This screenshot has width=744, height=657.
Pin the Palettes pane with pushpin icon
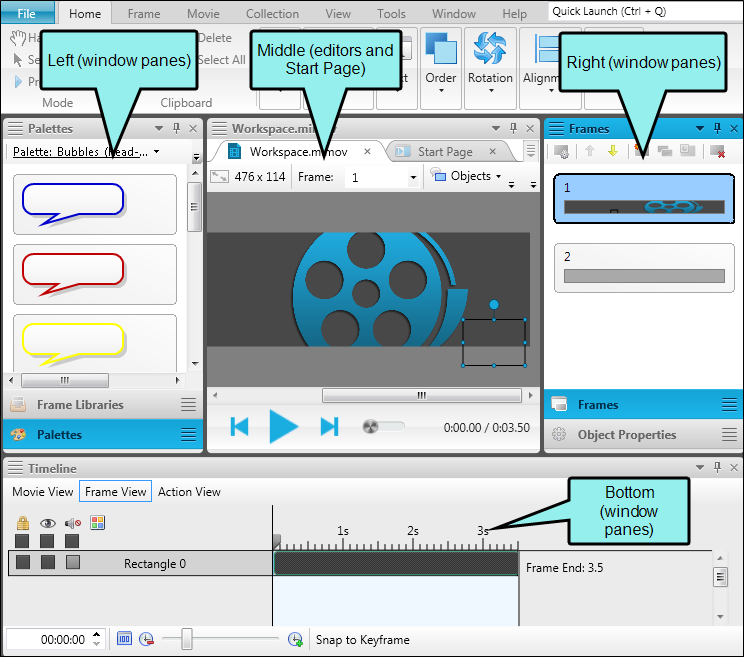(x=177, y=128)
